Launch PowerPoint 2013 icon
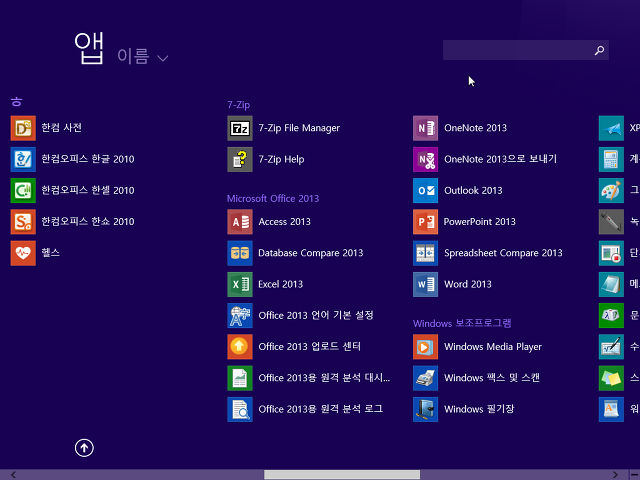This screenshot has height=480, width=640. point(425,222)
